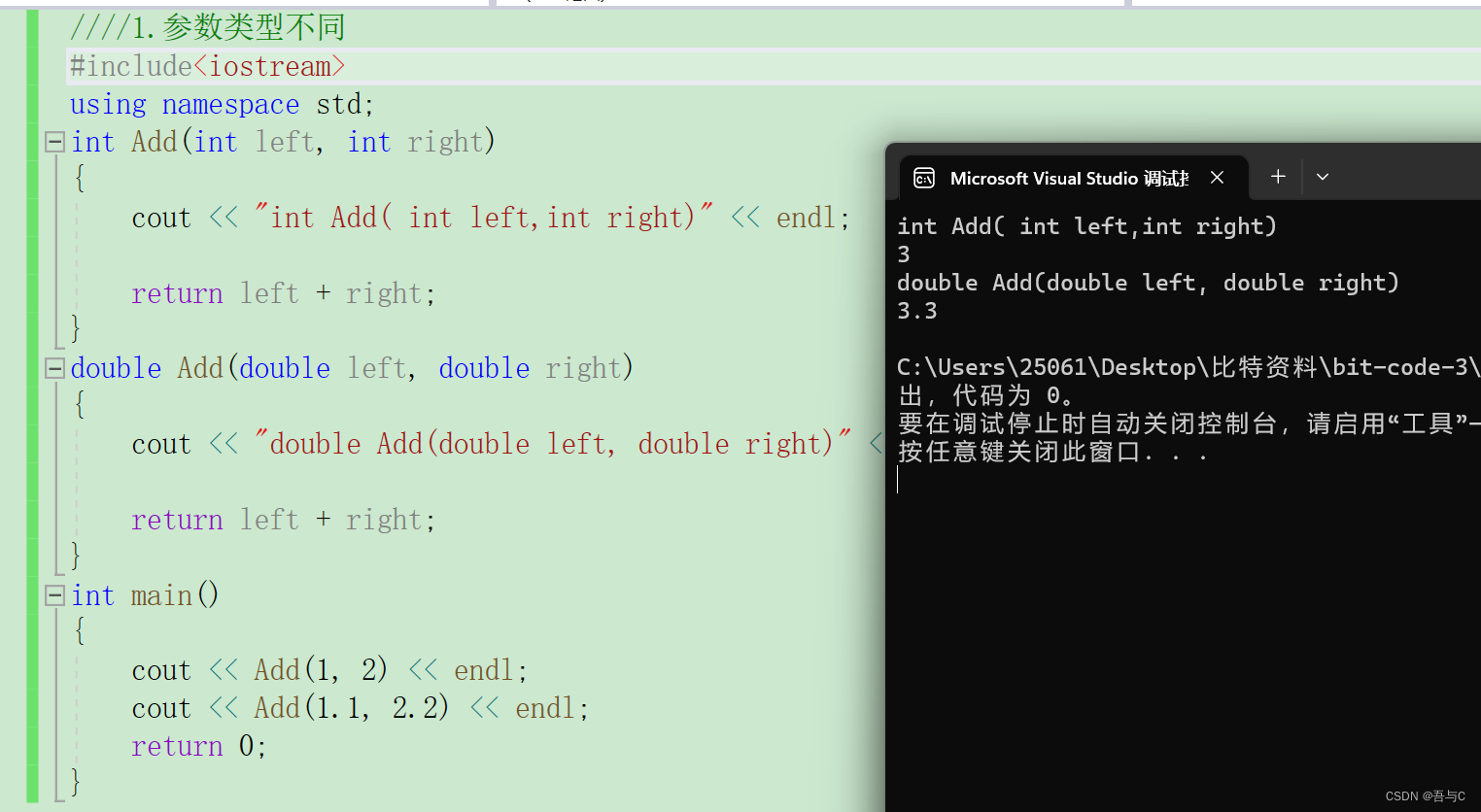The width and height of the screenshot is (1481, 812).
Task: Click console output 'double Add(double left, double right)'
Action: [x=1148, y=283]
